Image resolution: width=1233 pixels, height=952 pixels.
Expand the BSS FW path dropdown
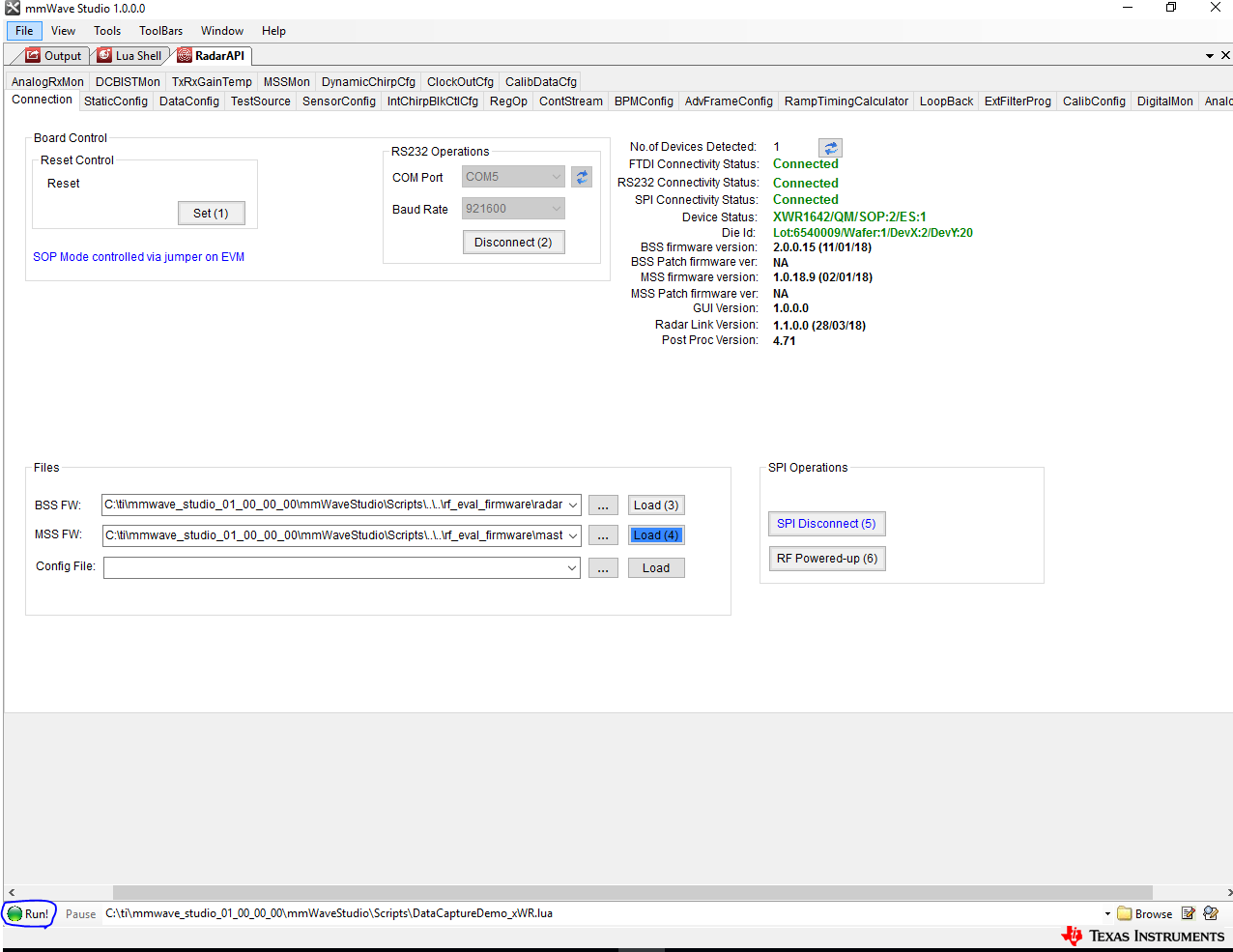click(x=573, y=505)
